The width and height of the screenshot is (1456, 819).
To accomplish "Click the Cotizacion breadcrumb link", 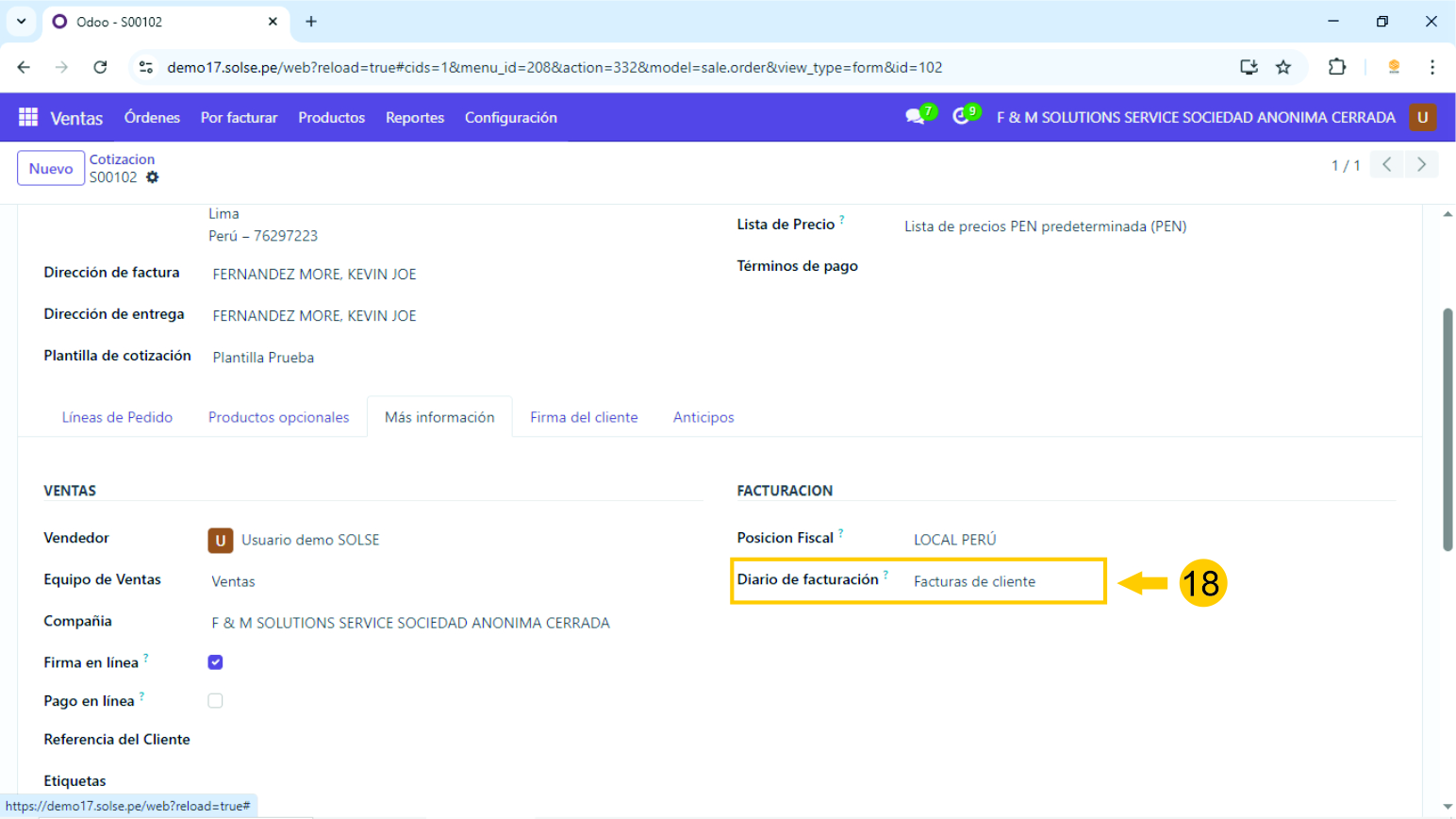I will tap(122, 159).
